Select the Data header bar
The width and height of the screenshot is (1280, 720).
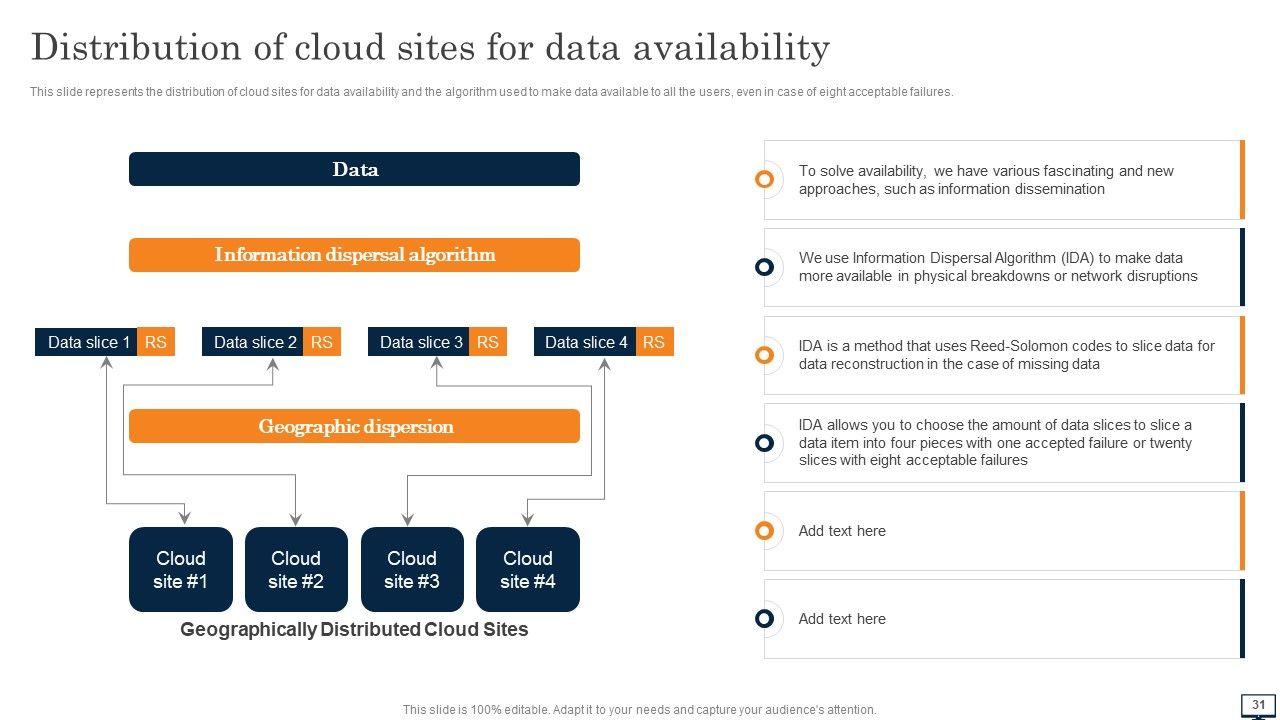tap(354, 169)
